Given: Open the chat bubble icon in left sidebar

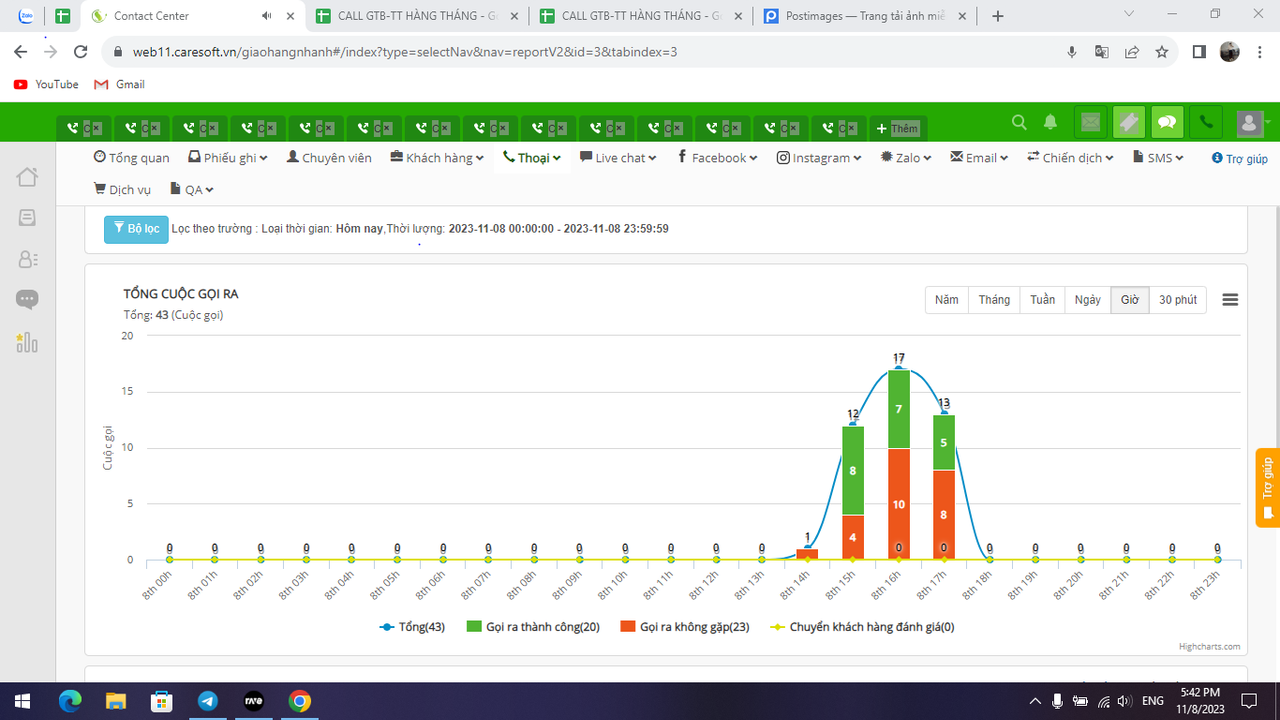Looking at the screenshot, I should (x=27, y=299).
